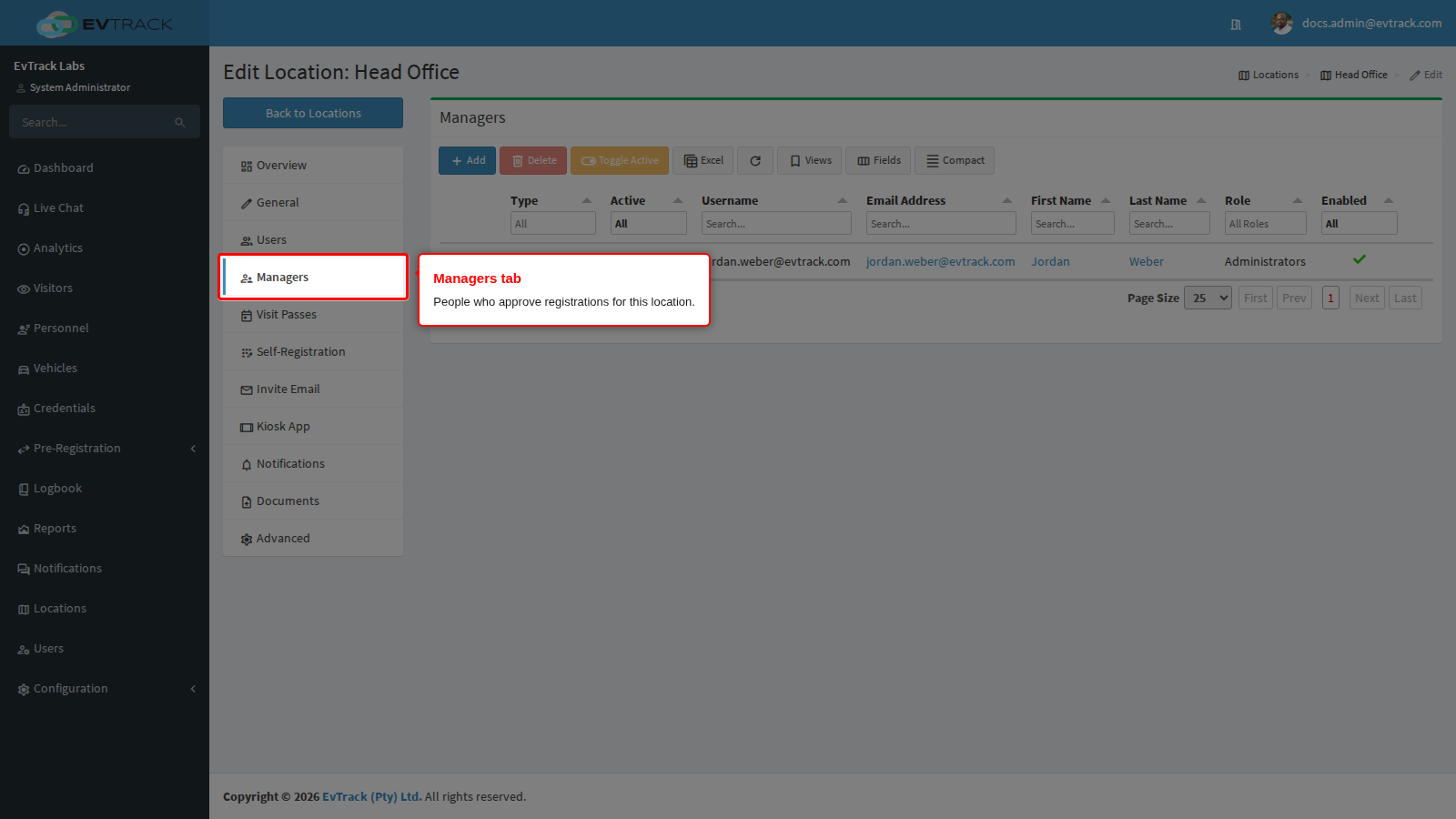Open Credentials in the sidebar
Image resolution: width=1456 pixels, height=819 pixels.
point(105,409)
